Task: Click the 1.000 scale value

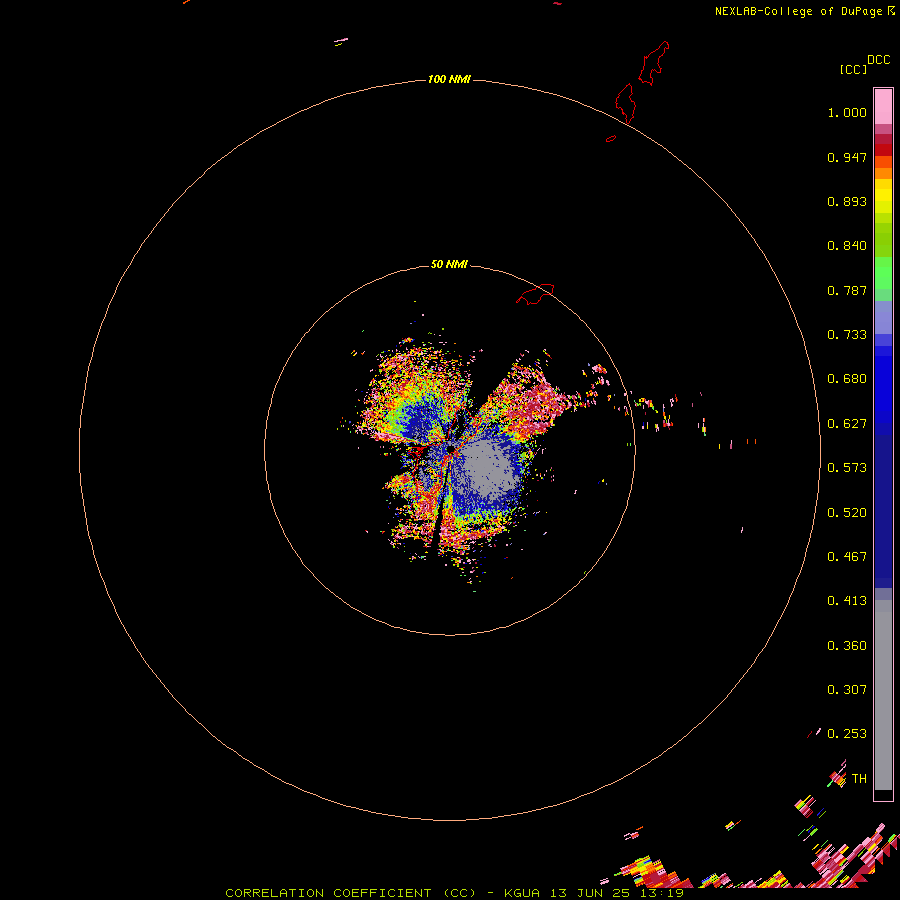Action: point(847,112)
